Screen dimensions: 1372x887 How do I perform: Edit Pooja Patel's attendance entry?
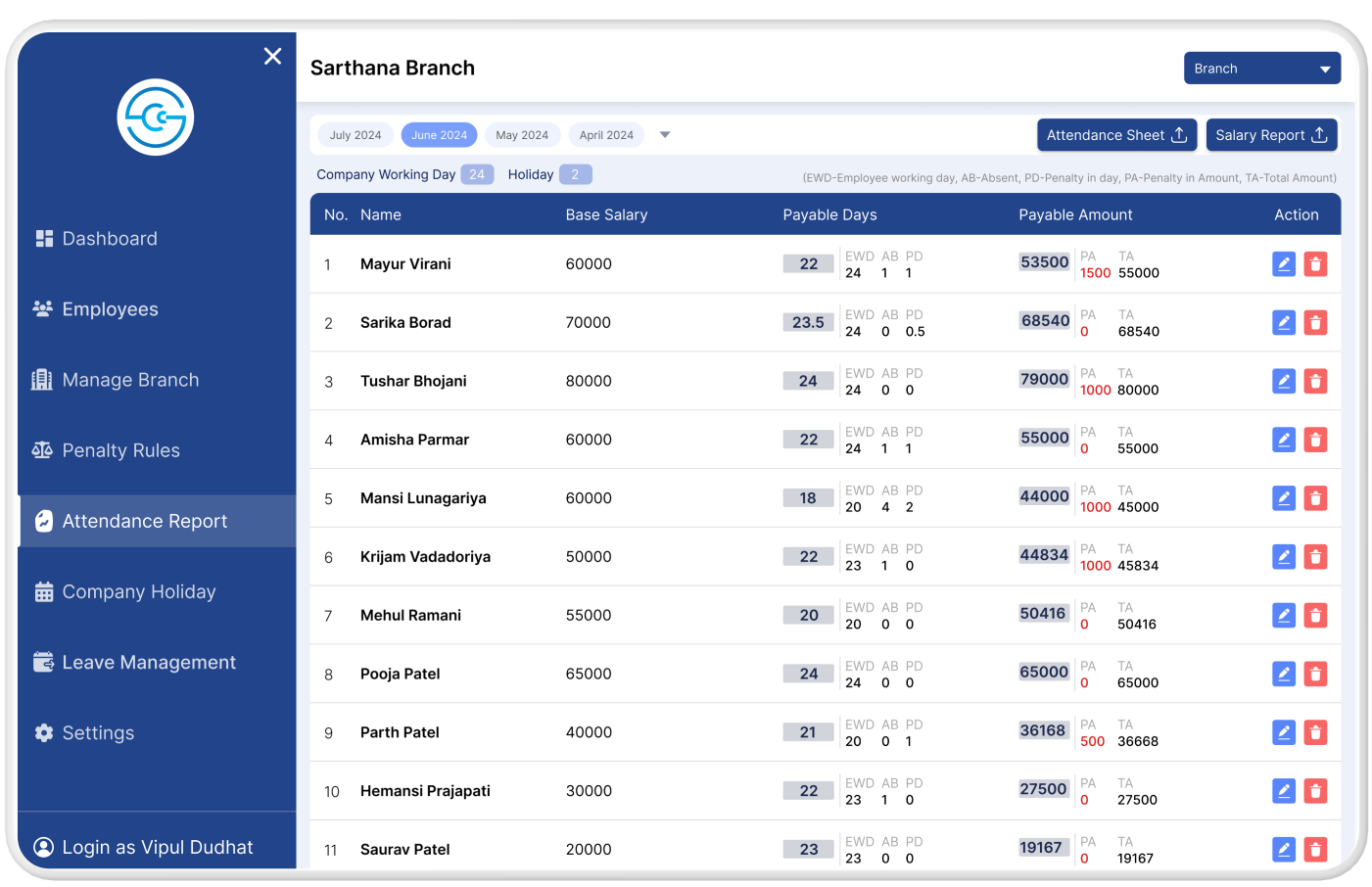(1283, 674)
